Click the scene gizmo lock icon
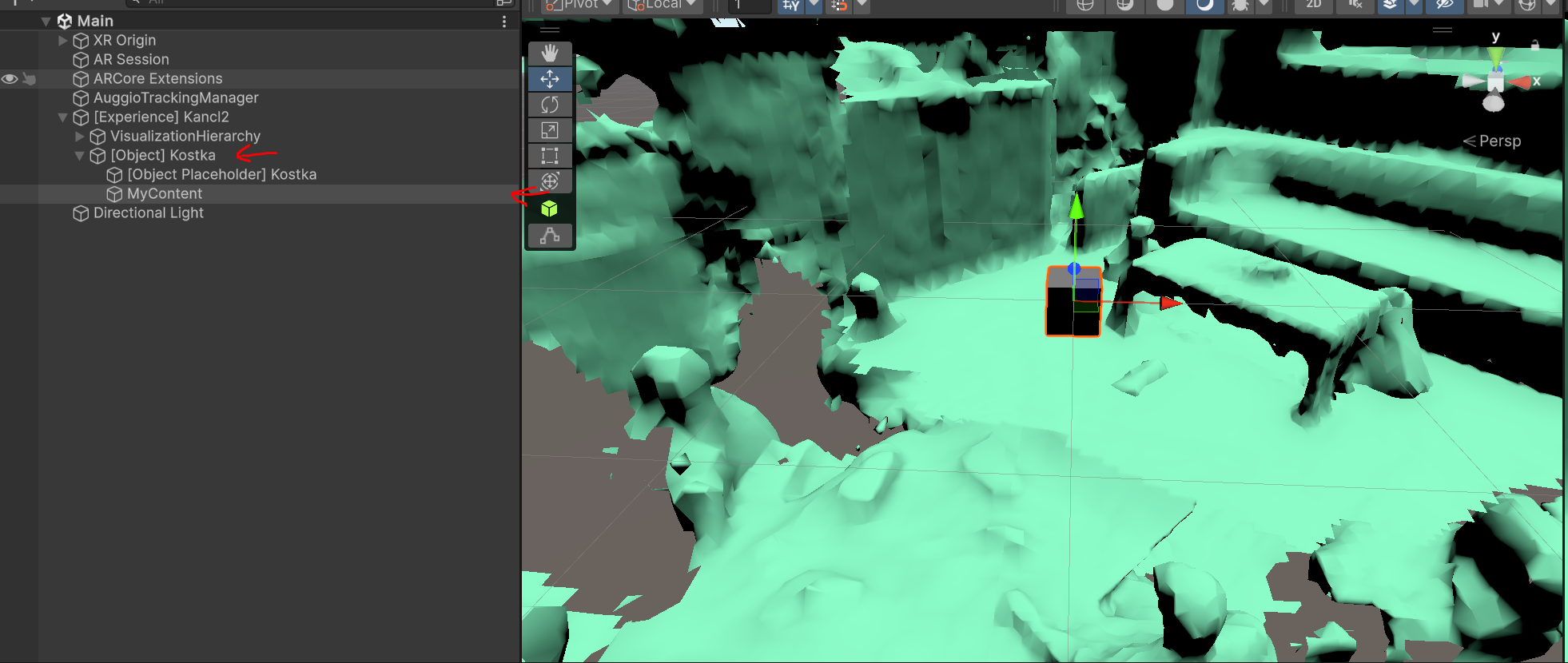Image resolution: width=1568 pixels, height=663 pixels. tap(1534, 46)
